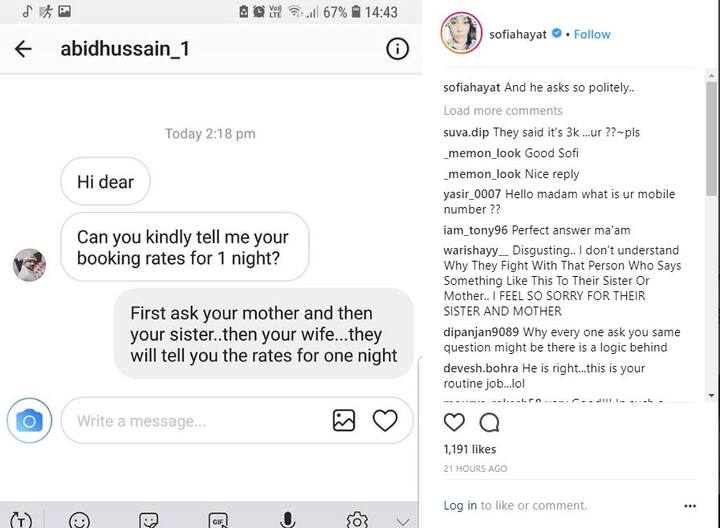720x528 pixels.
Task: Like the post with the heart icon
Action: pyautogui.click(x=454, y=423)
